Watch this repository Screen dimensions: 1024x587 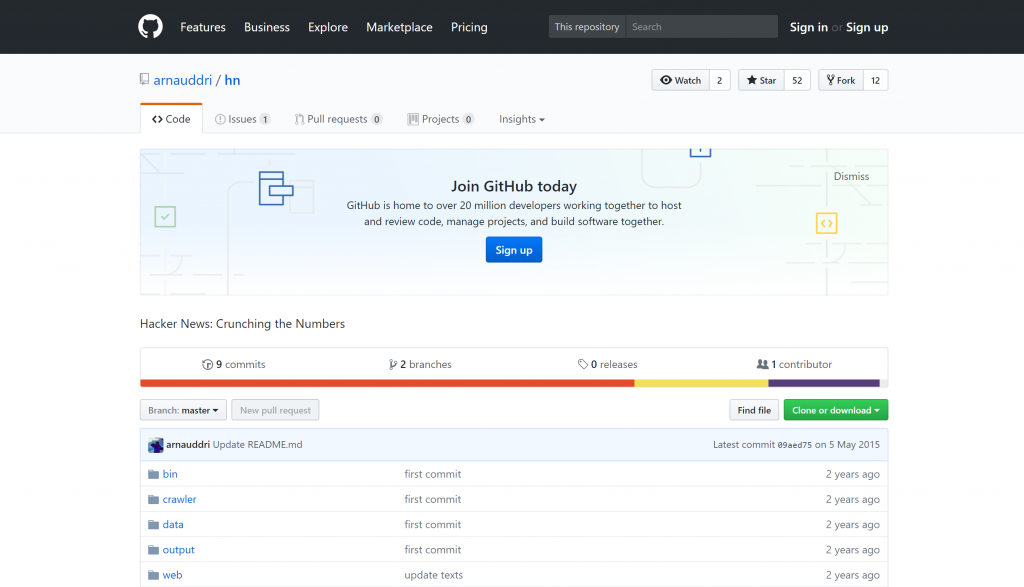point(681,80)
